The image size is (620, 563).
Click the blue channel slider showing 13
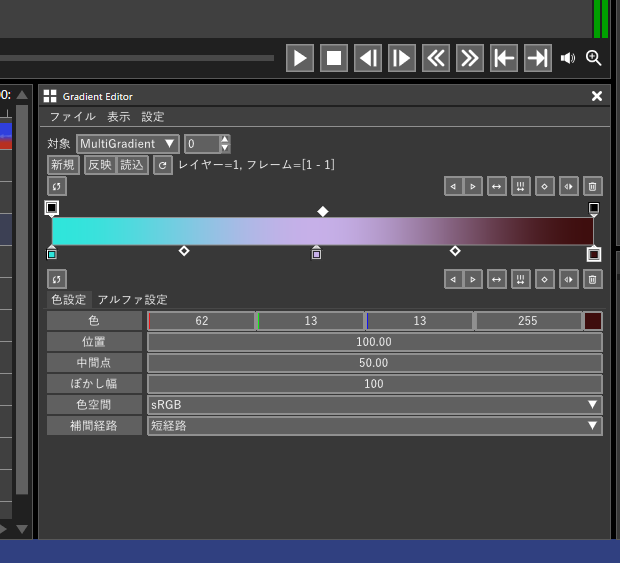[x=420, y=321]
